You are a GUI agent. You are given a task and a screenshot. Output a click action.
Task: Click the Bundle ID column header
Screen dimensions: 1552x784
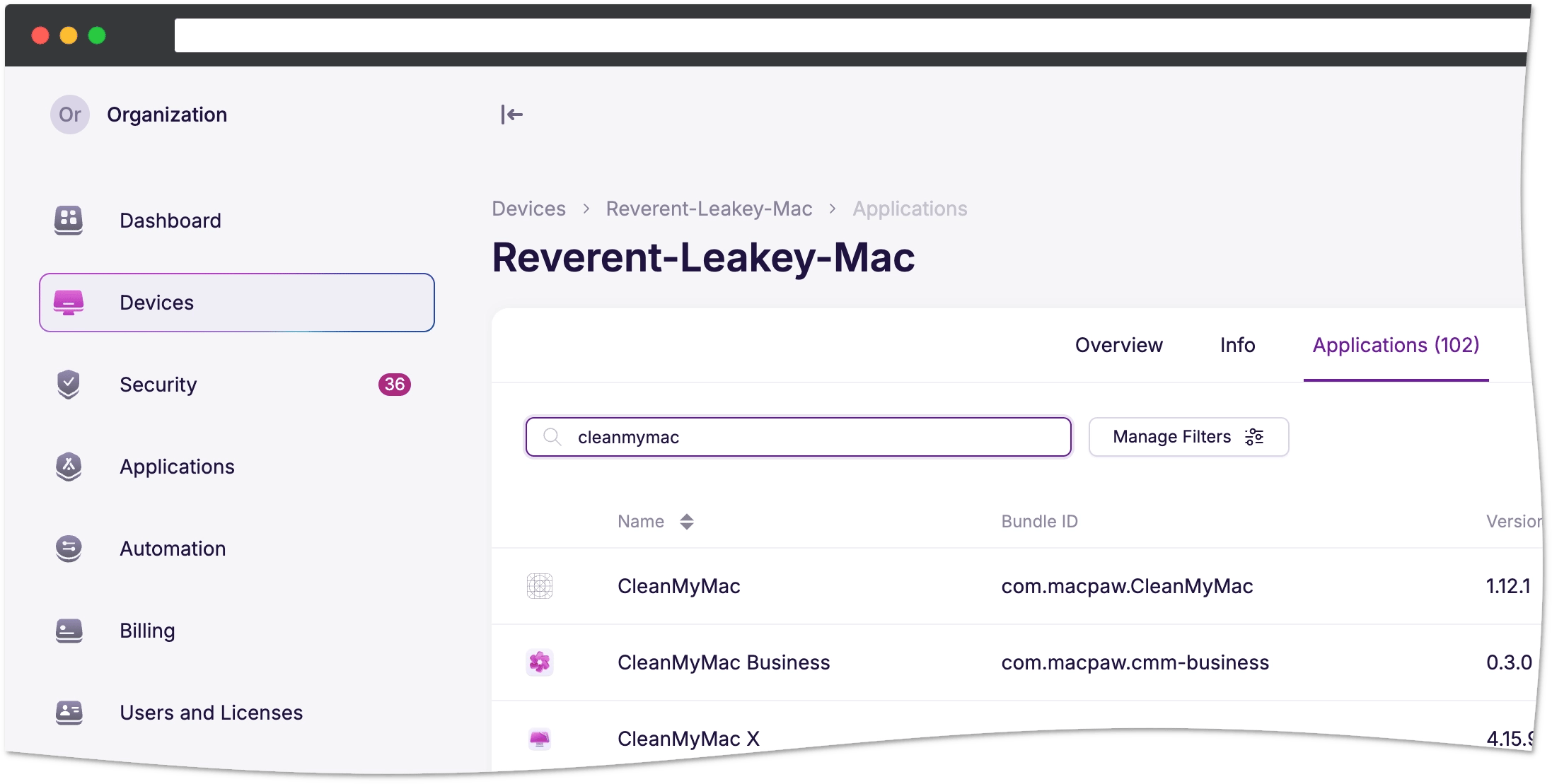coord(1039,522)
